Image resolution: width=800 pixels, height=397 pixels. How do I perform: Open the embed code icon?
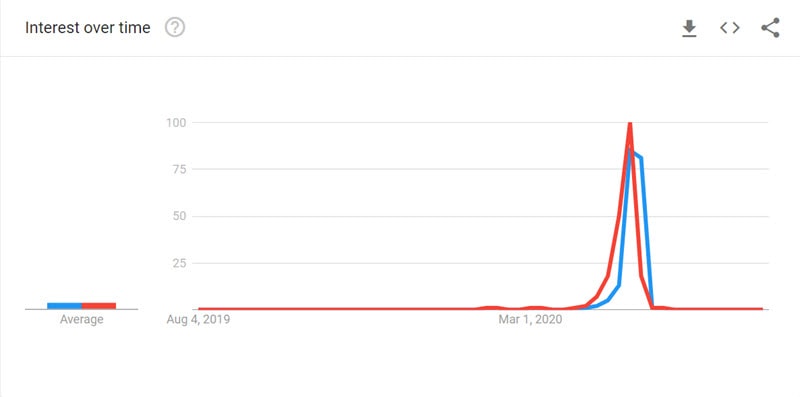pyautogui.click(x=730, y=28)
